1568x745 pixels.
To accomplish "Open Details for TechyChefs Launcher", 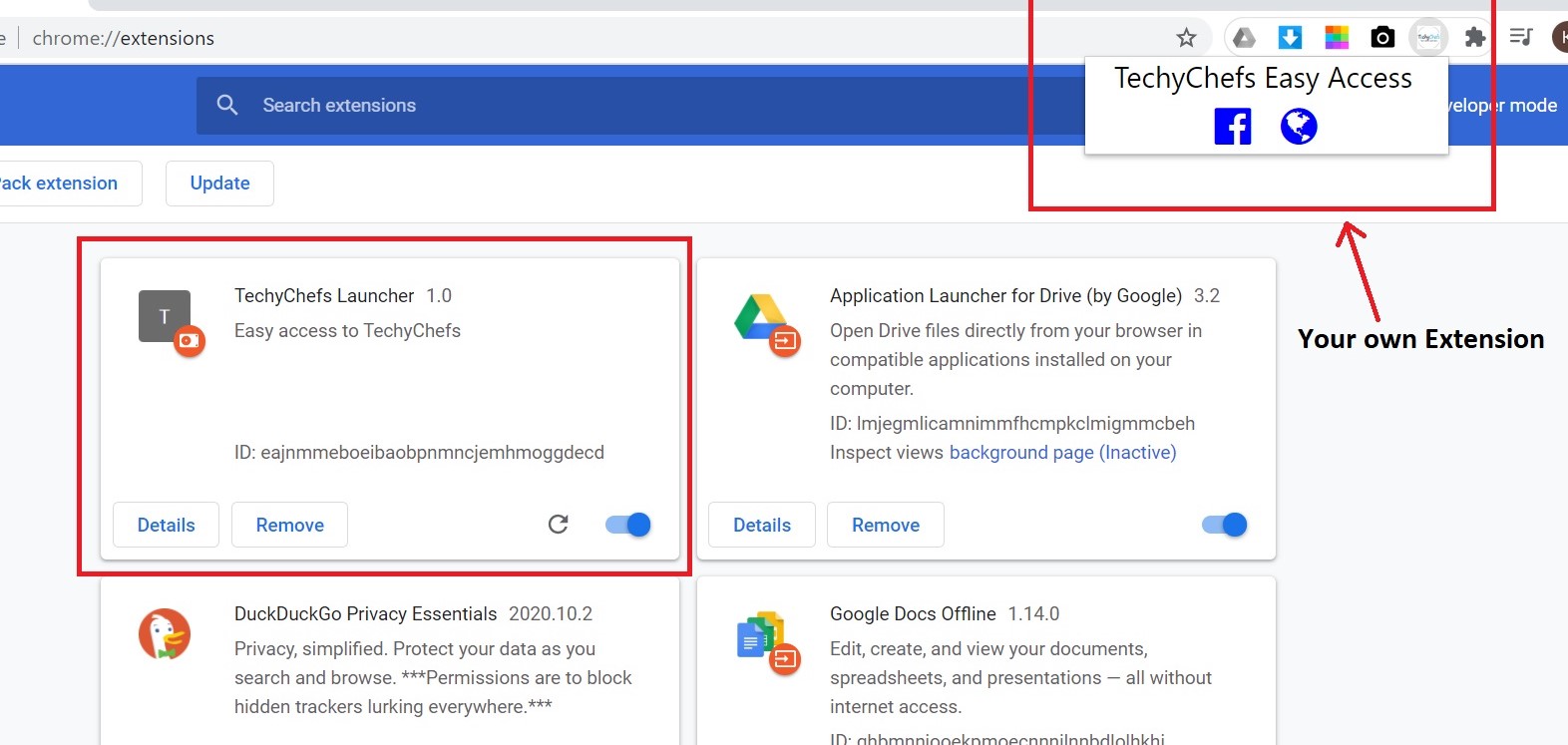I will point(166,525).
